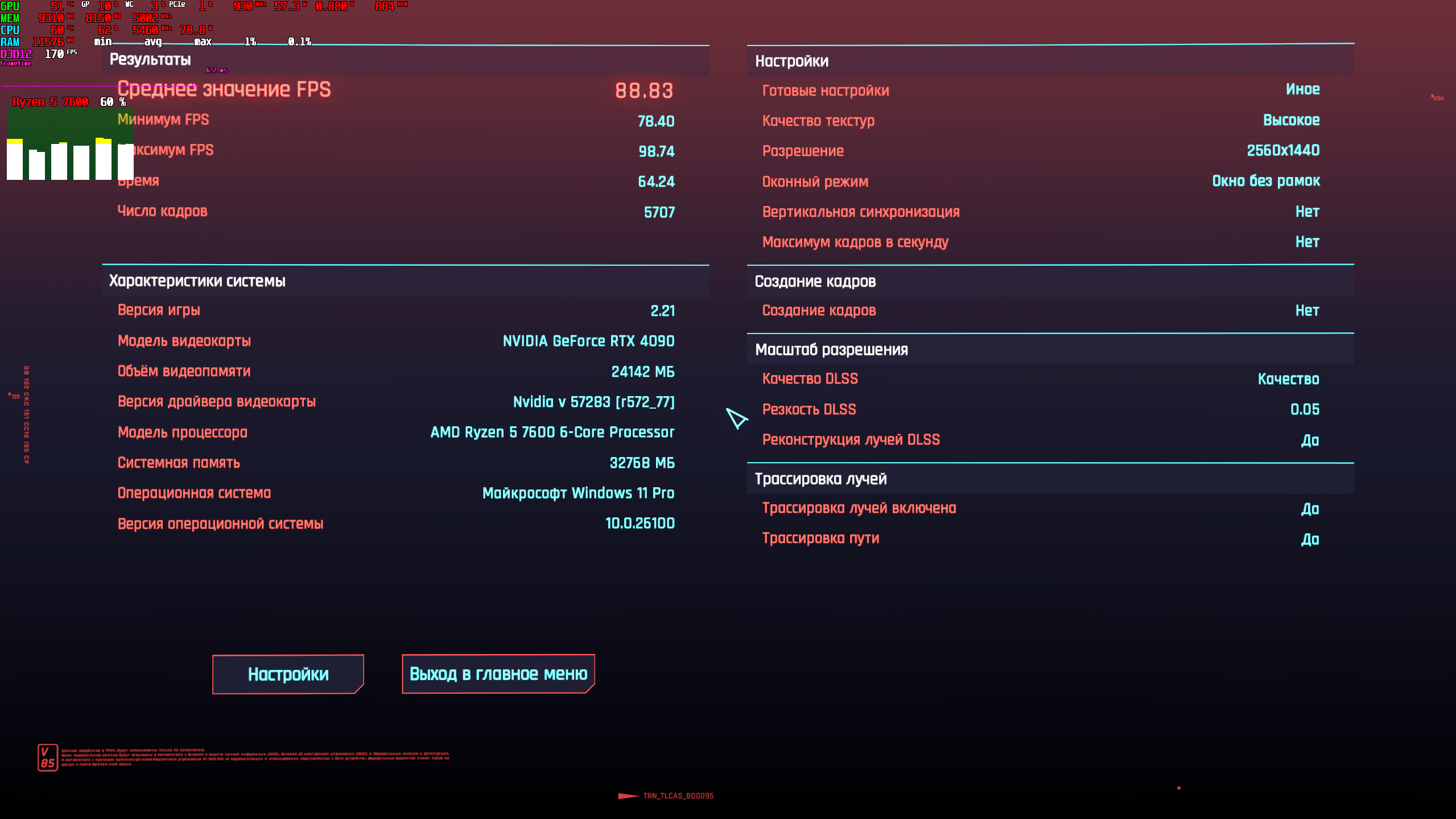Screen dimensions: 1456x819
Task: Click the CPU core usage bar graph
Action: point(70,145)
